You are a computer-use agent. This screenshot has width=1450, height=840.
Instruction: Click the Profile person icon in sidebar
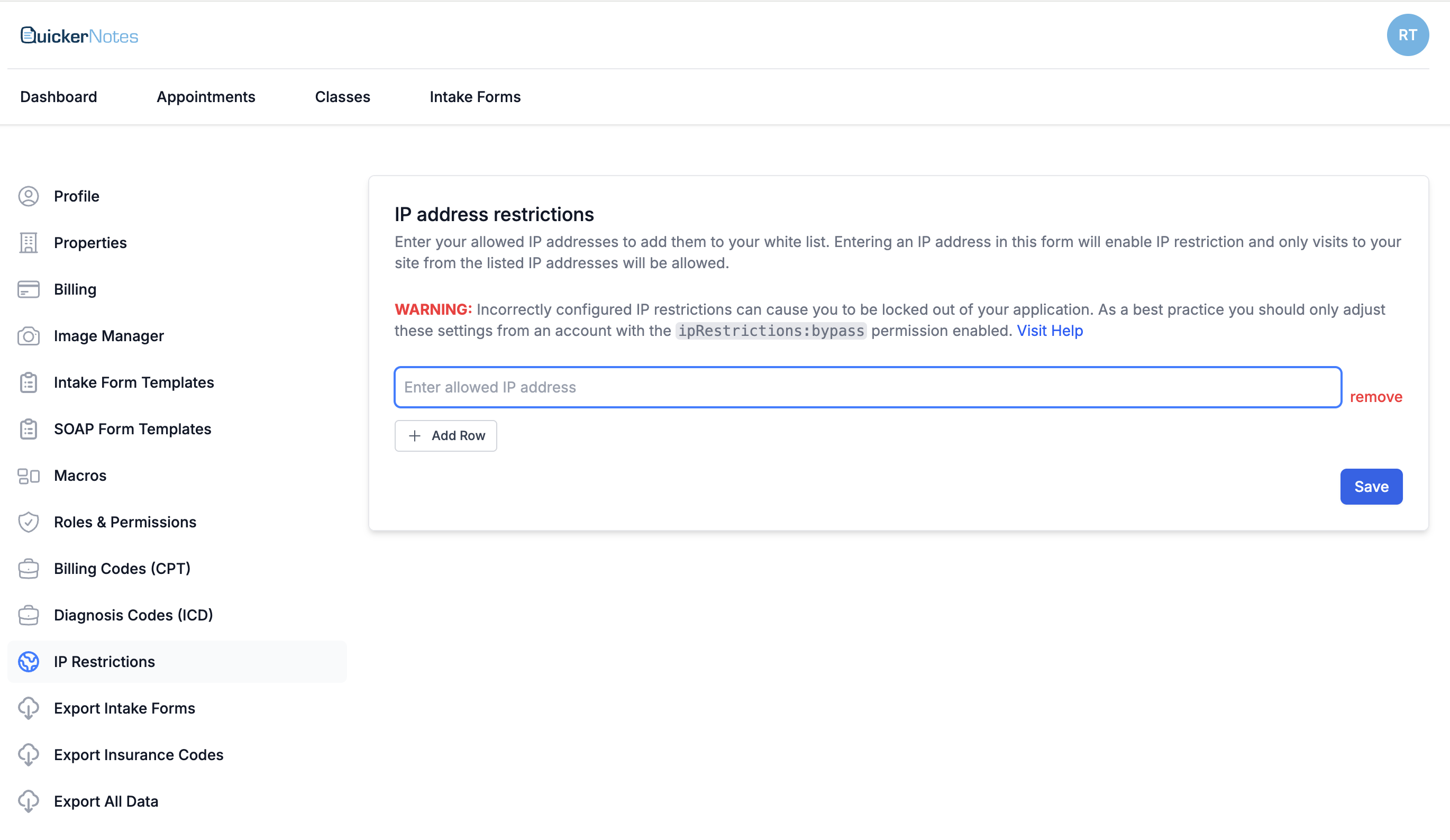coord(28,196)
